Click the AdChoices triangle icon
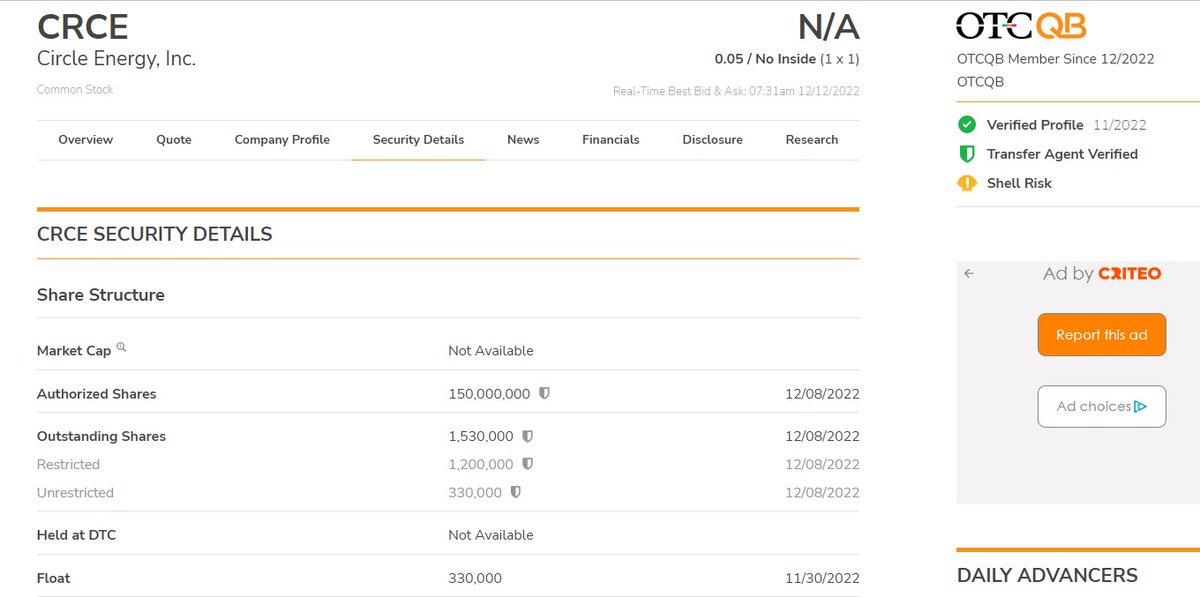 click(x=1140, y=406)
